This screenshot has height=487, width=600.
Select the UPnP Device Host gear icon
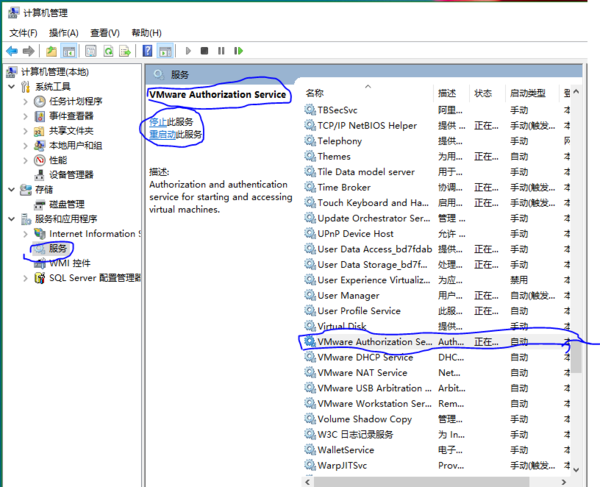tap(310, 233)
